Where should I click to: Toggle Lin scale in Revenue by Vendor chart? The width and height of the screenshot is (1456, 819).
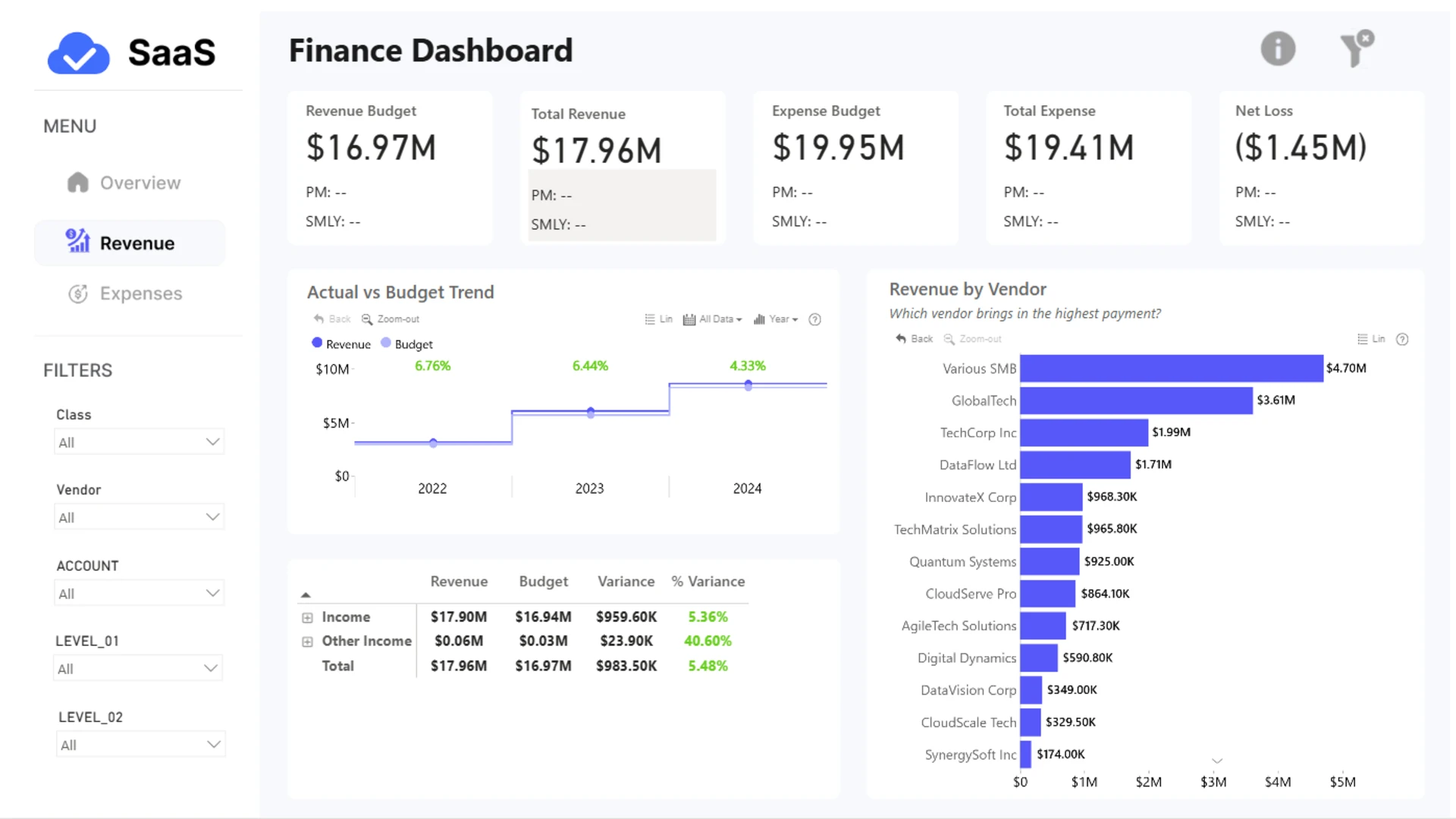point(1371,339)
